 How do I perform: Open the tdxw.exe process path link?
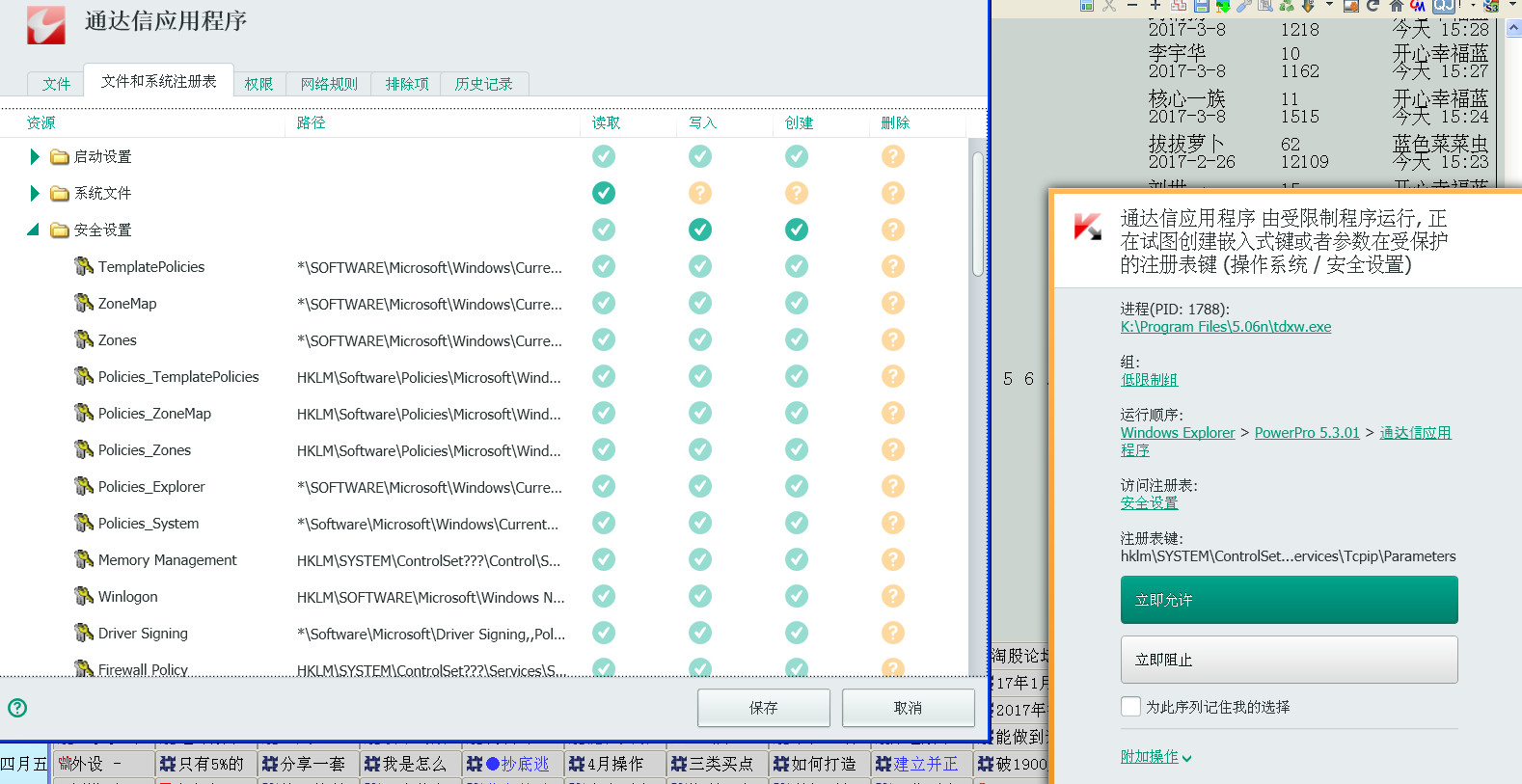1226,327
